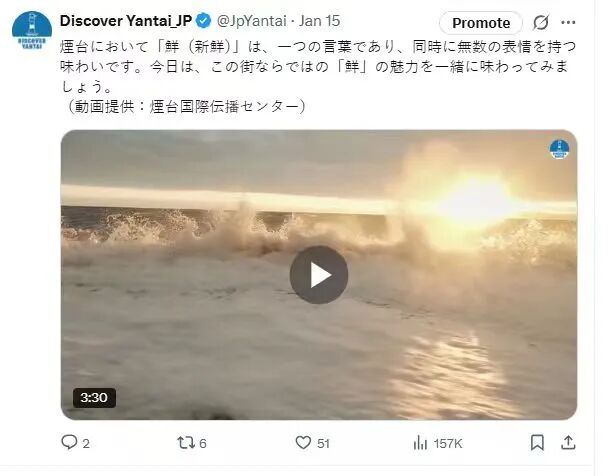Click the video watermark logo
This screenshot has height=476, width=616.
[x=559, y=149]
